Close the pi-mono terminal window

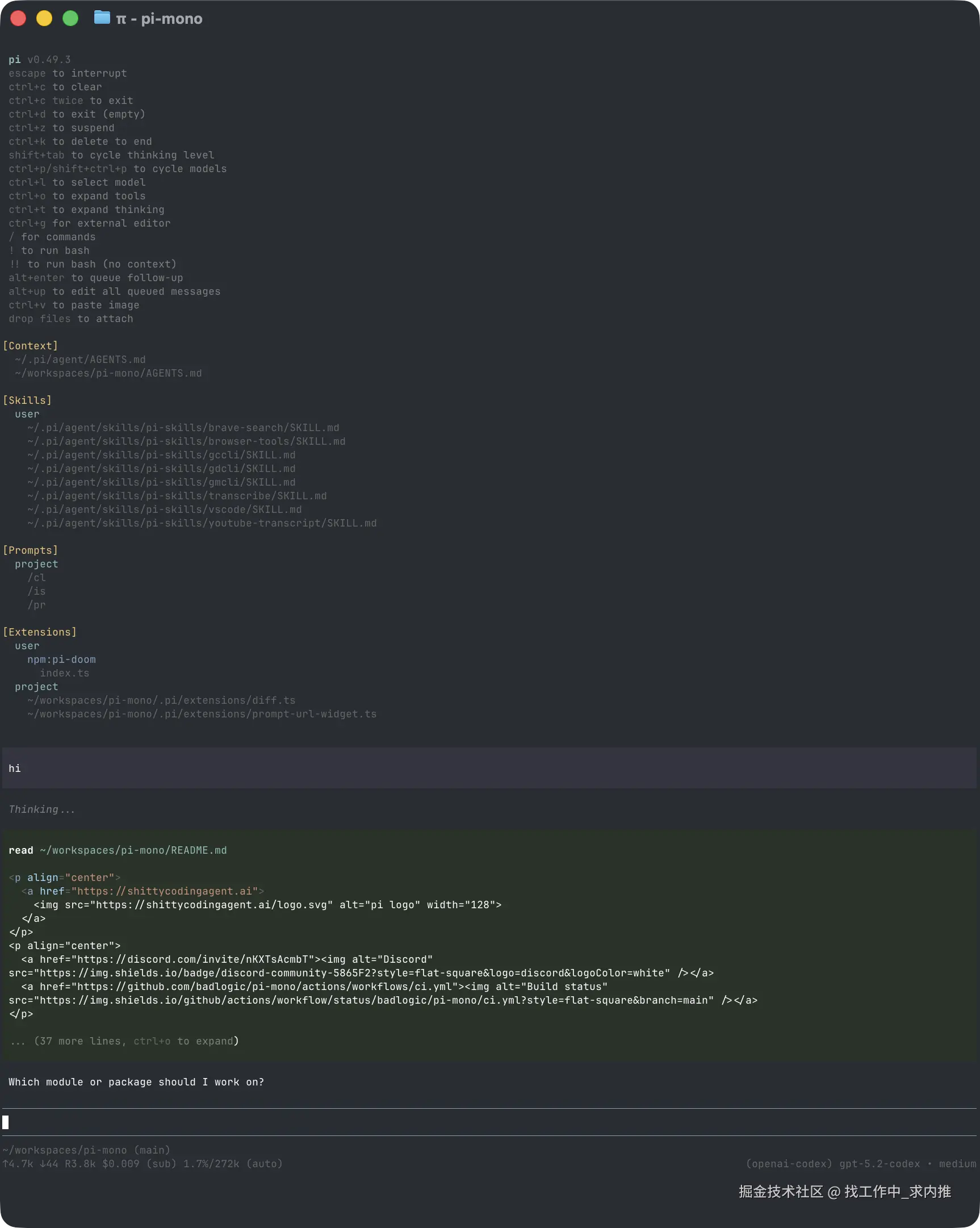(x=18, y=19)
